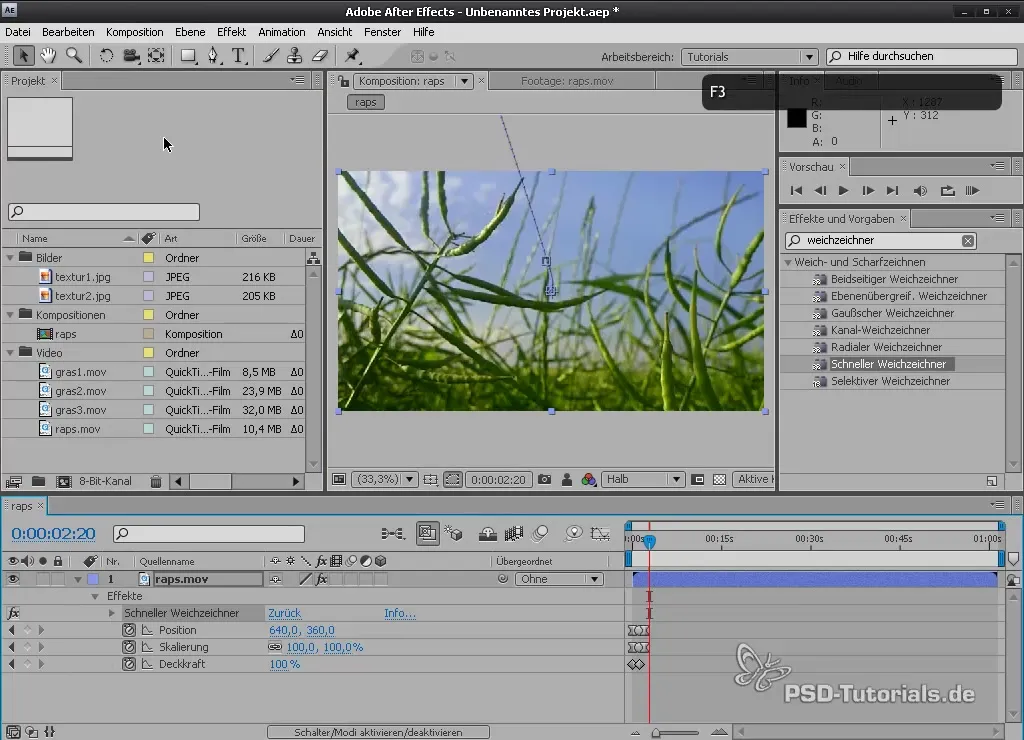Click the motion blur enable icon

click(x=540, y=534)
